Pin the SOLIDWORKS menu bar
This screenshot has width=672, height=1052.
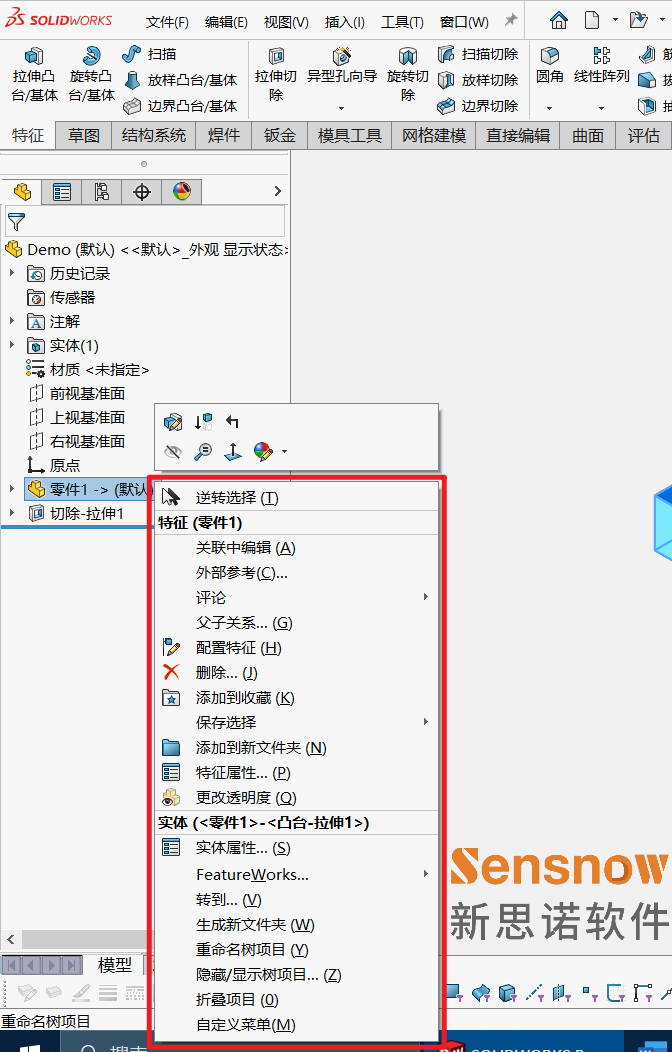510,21
